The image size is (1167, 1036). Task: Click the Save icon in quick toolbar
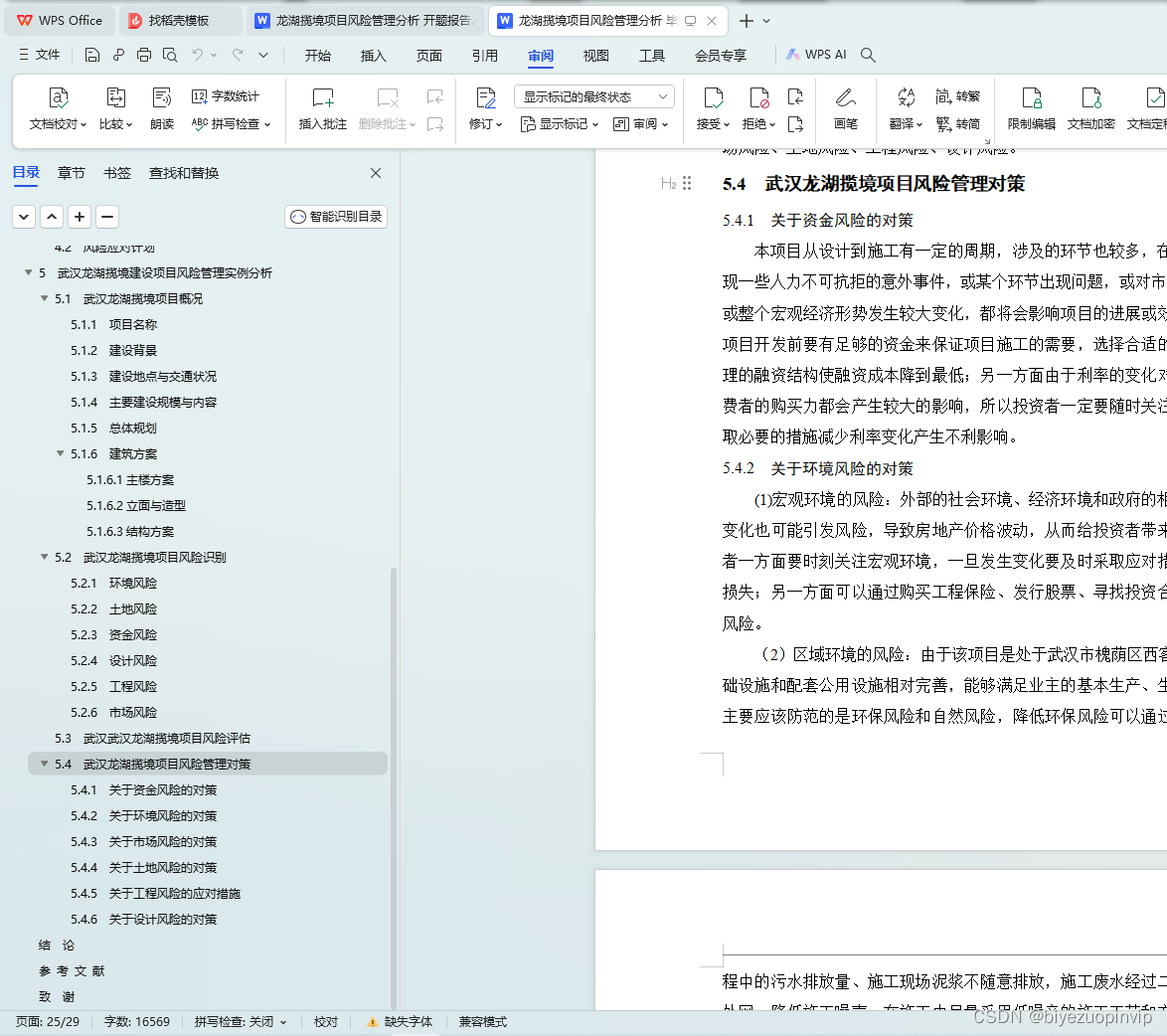pyautogui.click(x=92, y=55)
